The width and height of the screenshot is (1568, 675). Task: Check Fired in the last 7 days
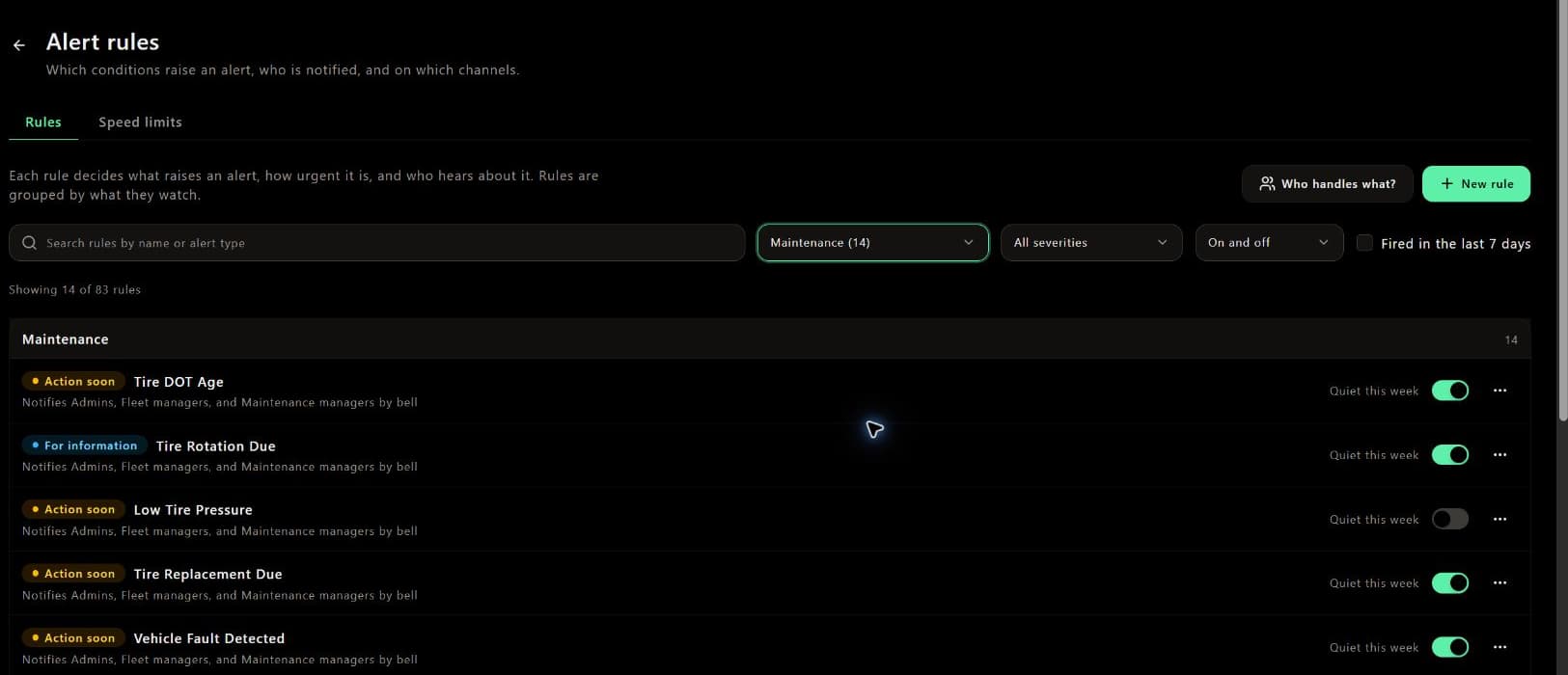(1364, 243)
